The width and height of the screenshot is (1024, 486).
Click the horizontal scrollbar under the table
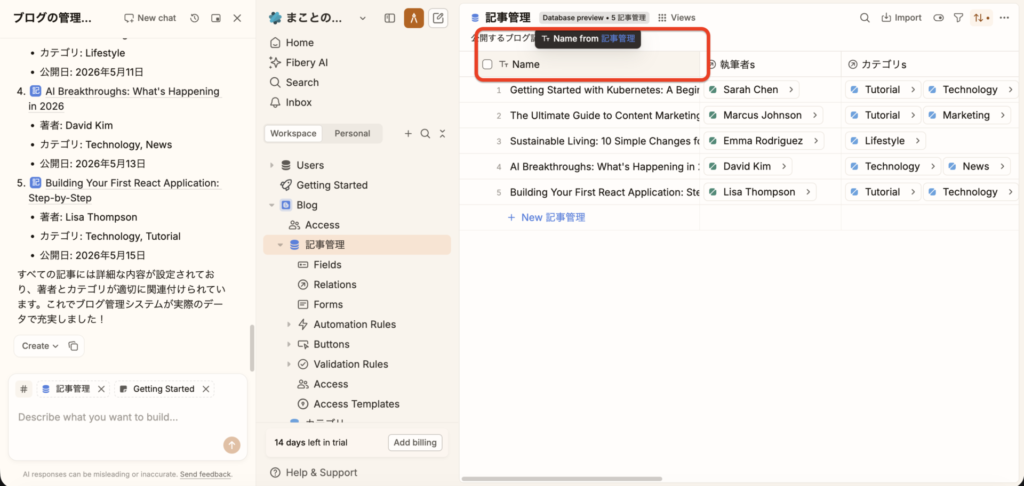[562, 479]
